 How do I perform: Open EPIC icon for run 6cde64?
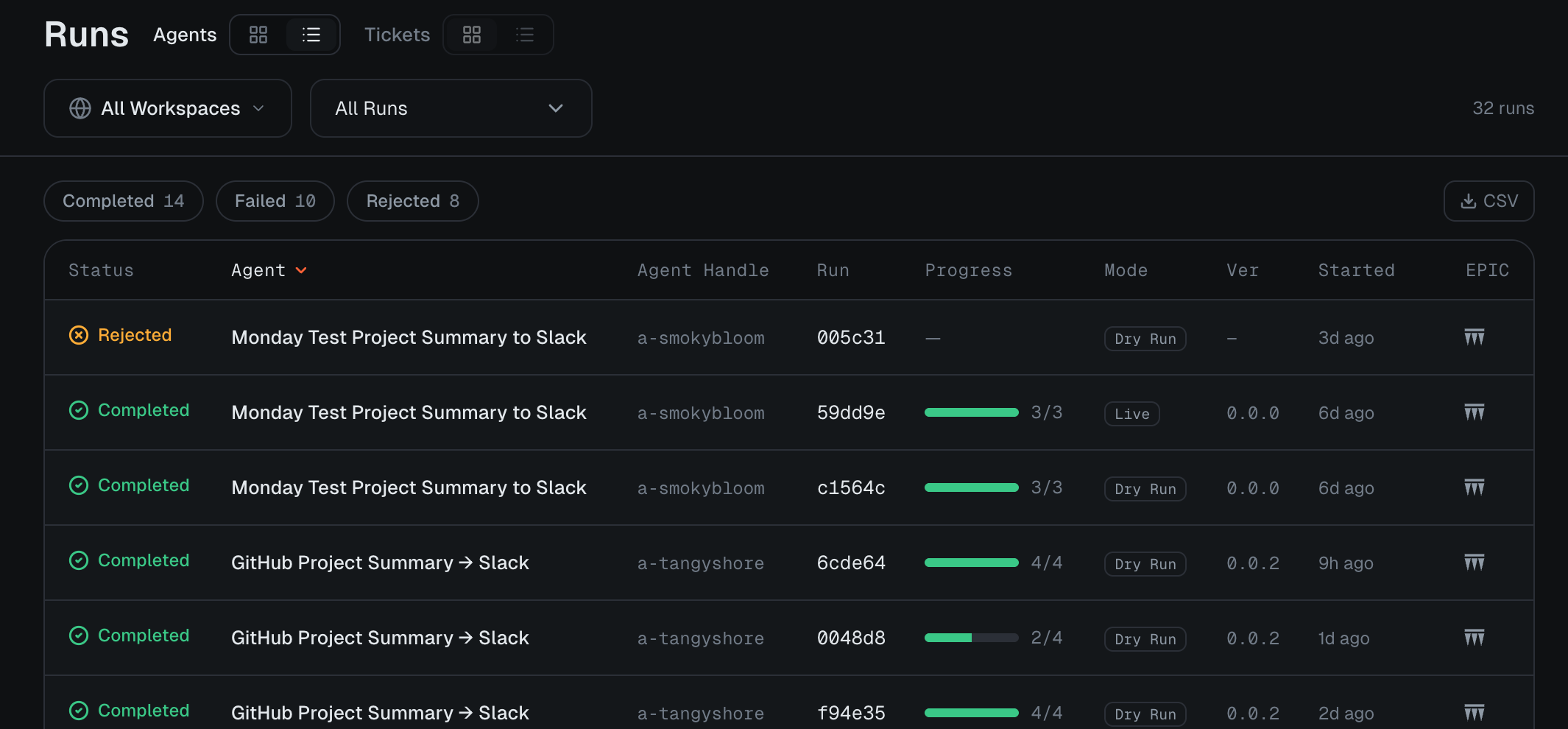[x=1475, y=563]
